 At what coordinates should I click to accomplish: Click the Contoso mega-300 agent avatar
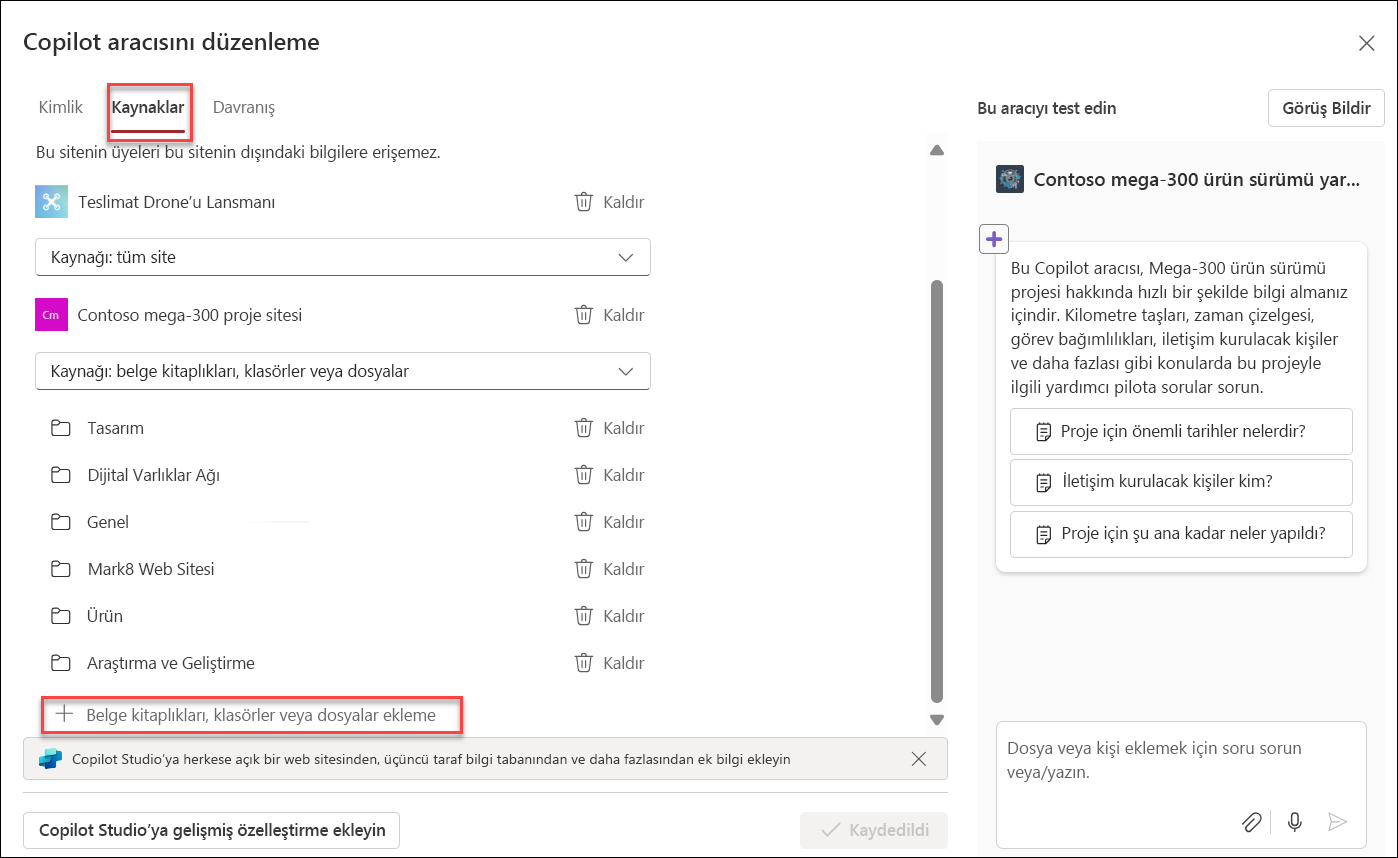point(1010,180)
